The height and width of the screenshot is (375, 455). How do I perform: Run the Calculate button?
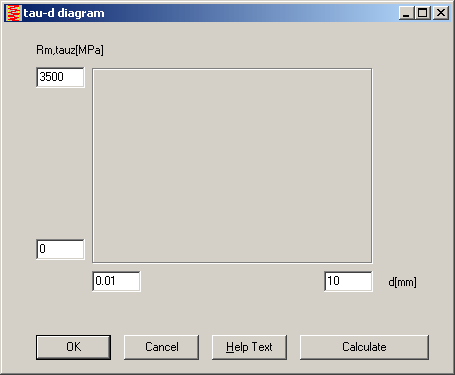pos(364,347)
